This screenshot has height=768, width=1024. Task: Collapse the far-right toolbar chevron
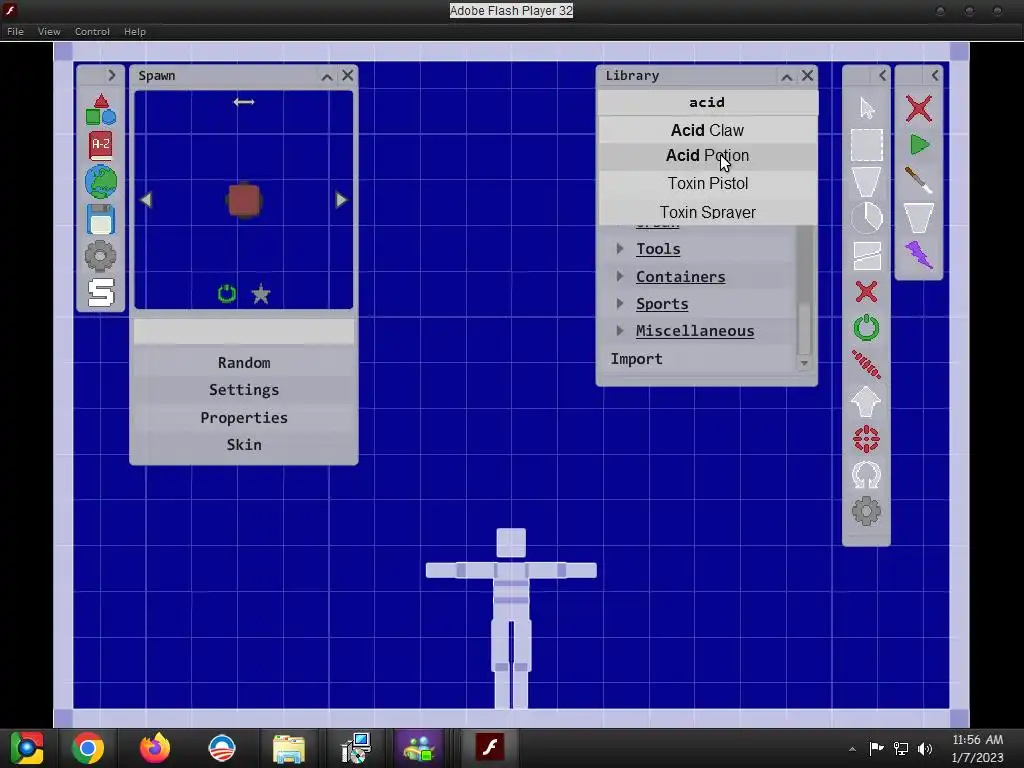pos(935,76)
